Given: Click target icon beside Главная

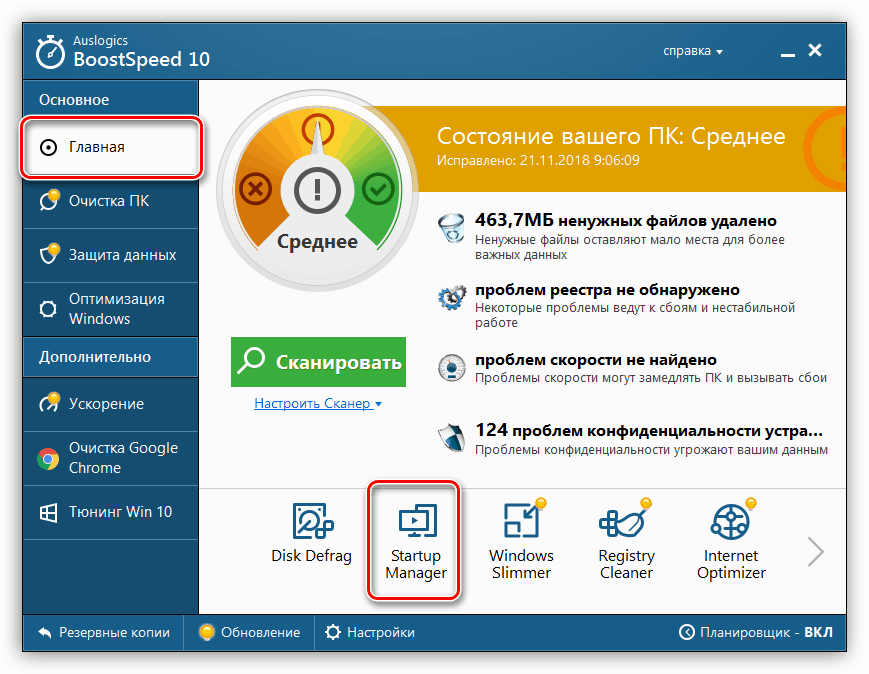Looking at the screenshot, I should (x=48, y=147).
